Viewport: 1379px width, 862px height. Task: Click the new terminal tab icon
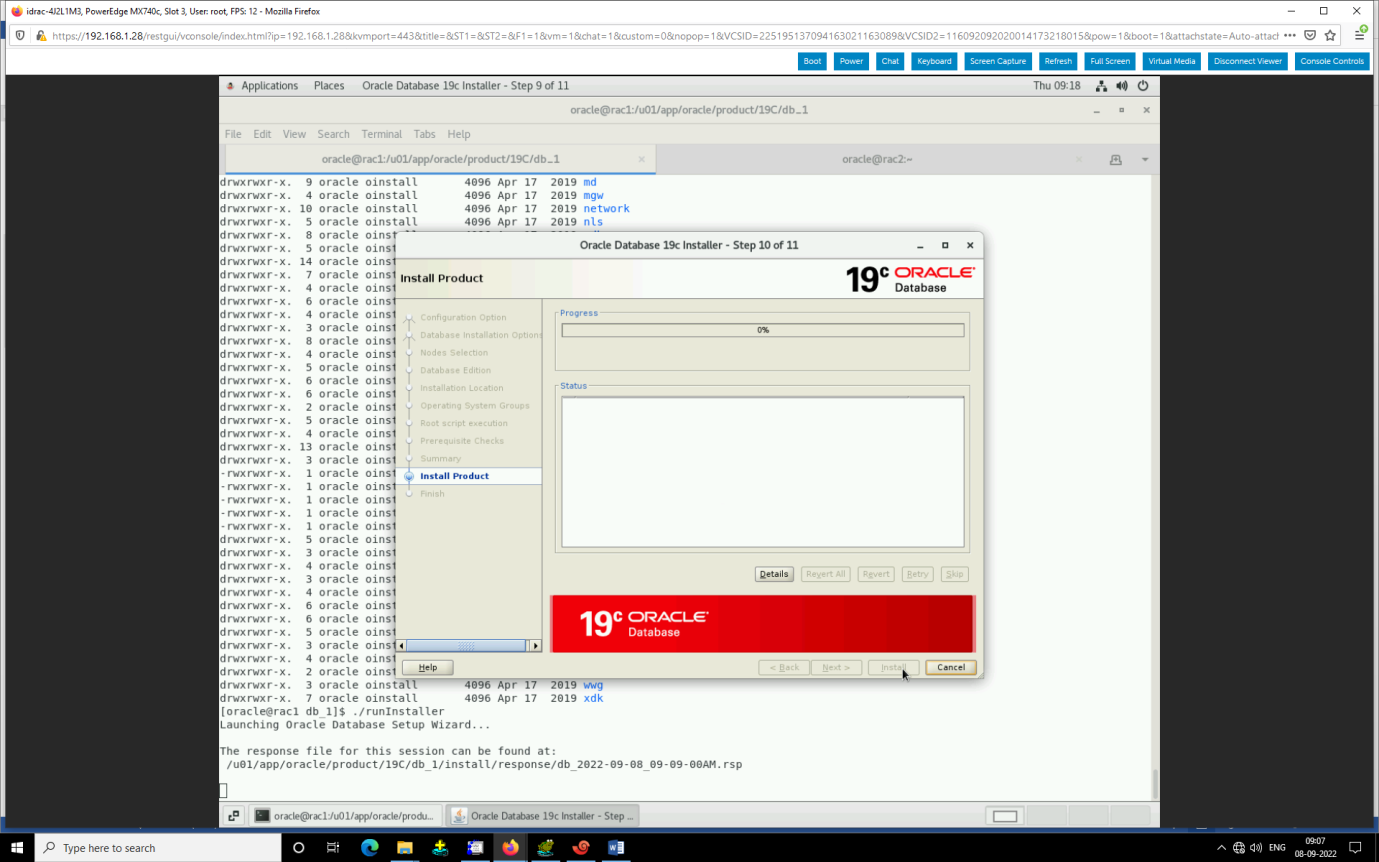click(x=1116, y=160)
